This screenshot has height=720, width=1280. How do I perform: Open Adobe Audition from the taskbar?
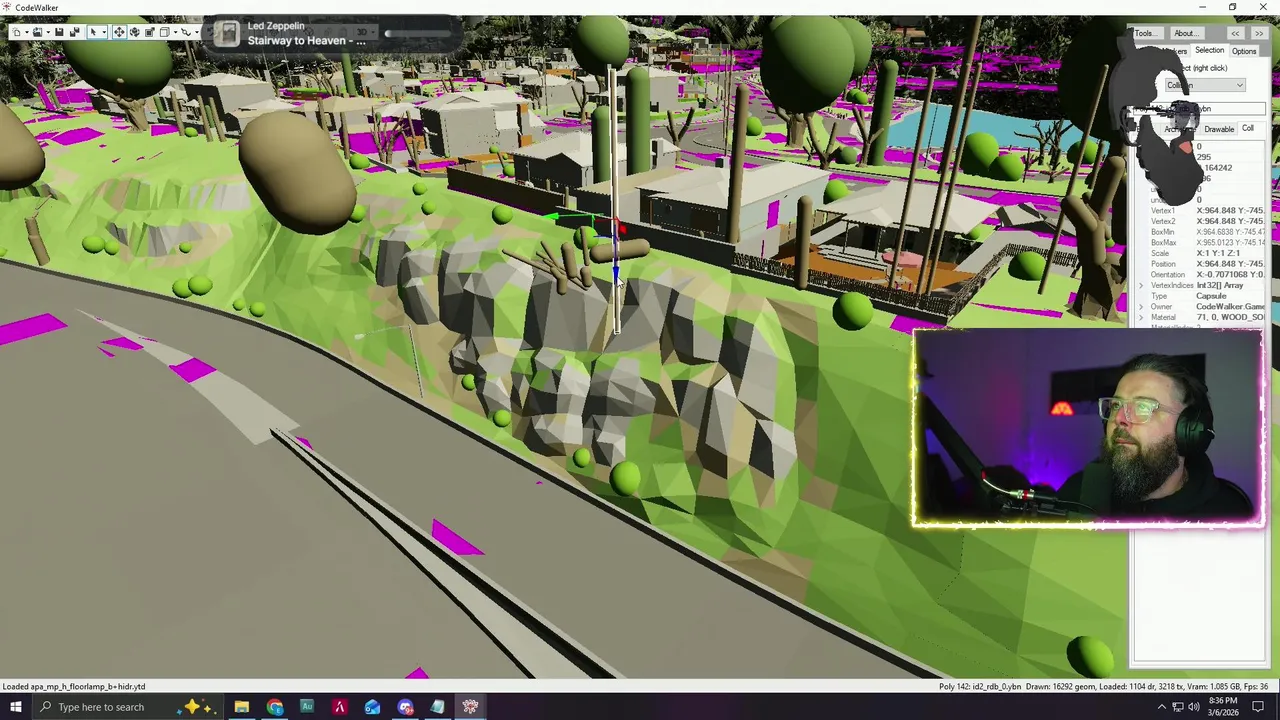tap(307, 707)
